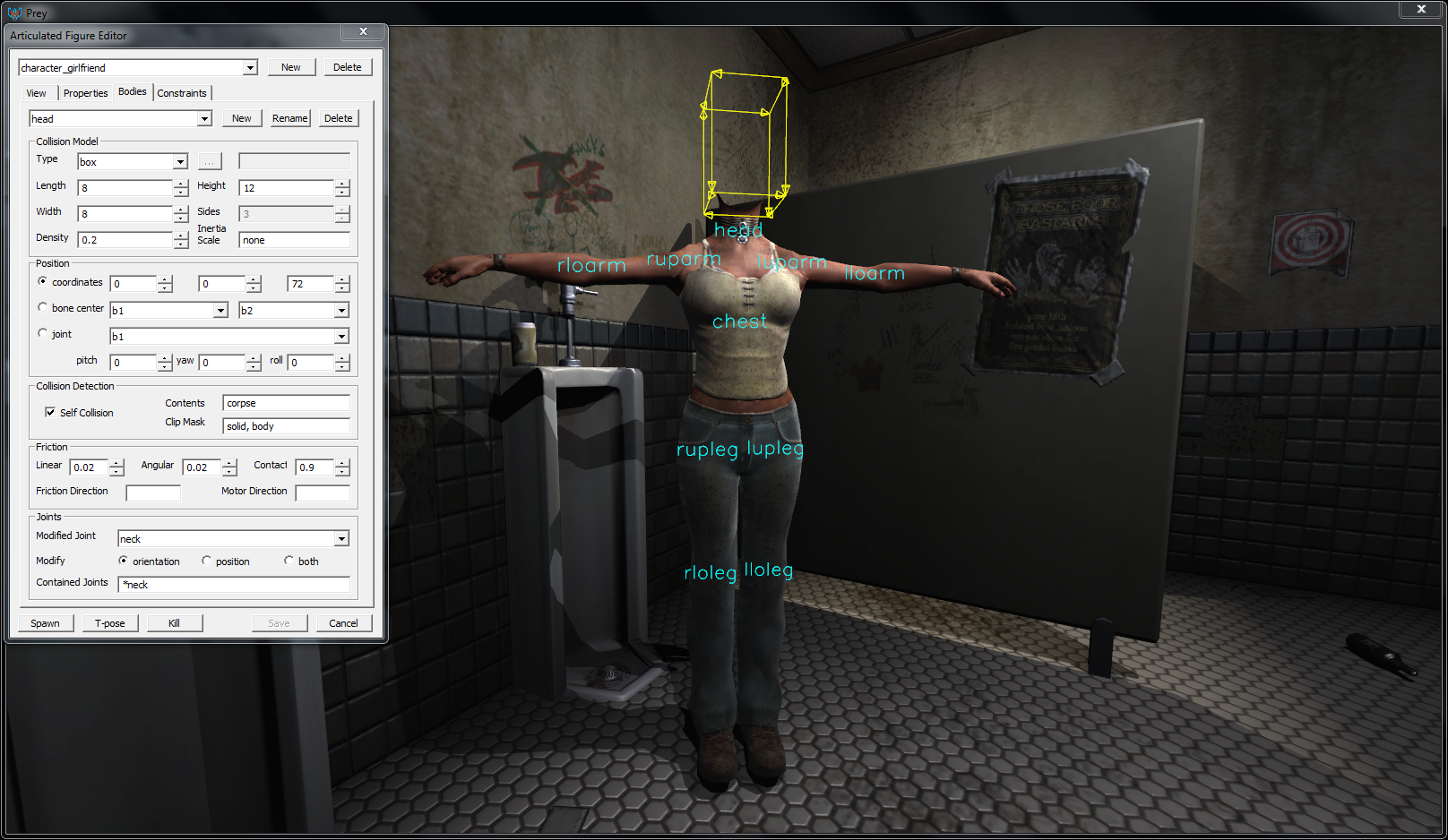This screenshot has height=840, width=1448.
Task: Expand the joint b1 dropdown
Action: [x=341, y=336]
